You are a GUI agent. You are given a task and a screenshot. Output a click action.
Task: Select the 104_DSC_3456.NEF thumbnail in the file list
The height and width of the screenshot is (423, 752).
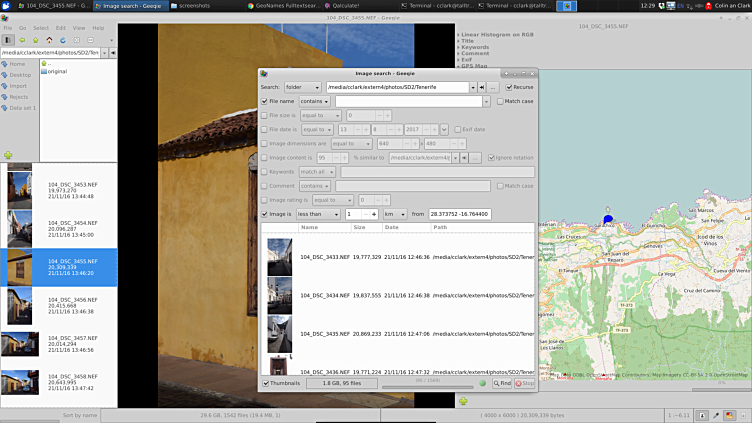(20, 306)
